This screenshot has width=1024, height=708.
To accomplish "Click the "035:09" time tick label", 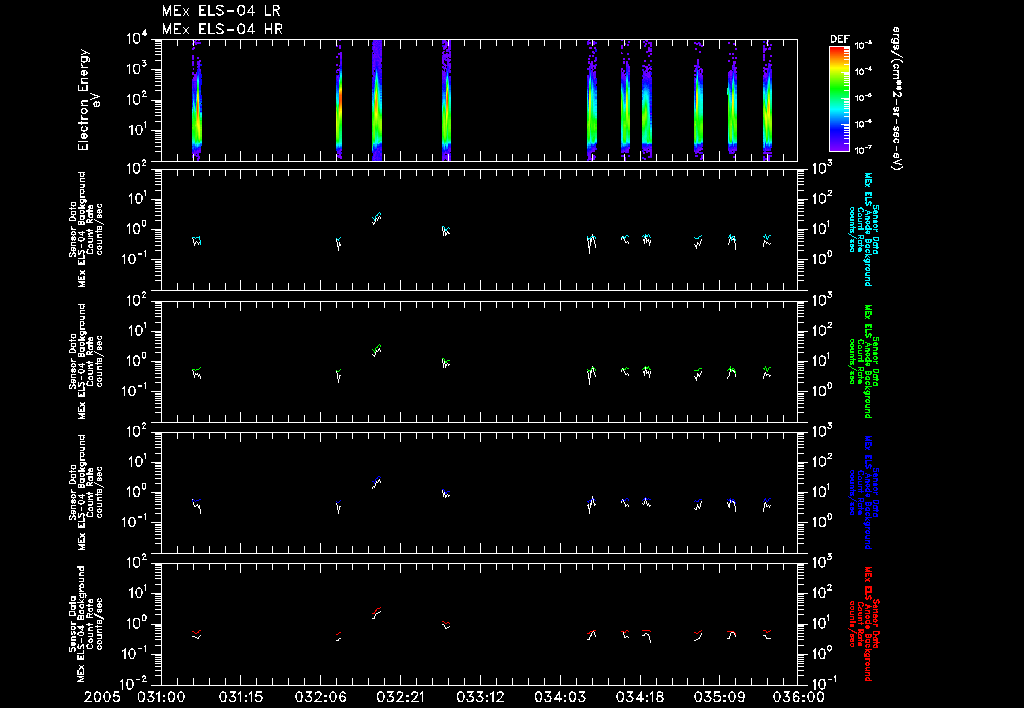I will (x=718, y=698).
